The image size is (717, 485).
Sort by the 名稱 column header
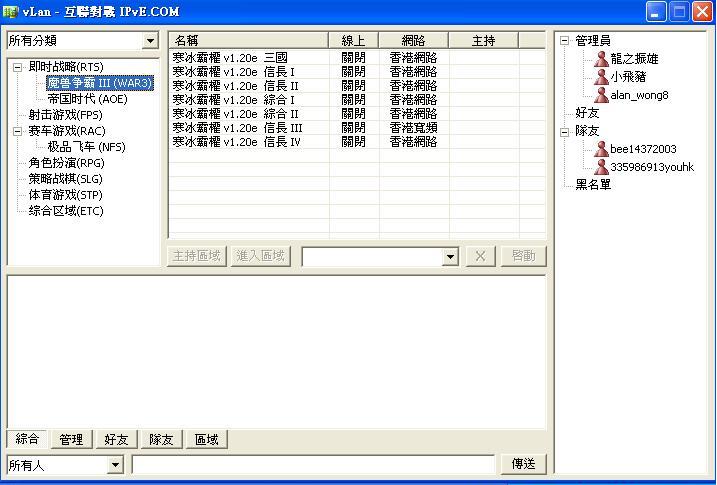click(x=249, y=41)
